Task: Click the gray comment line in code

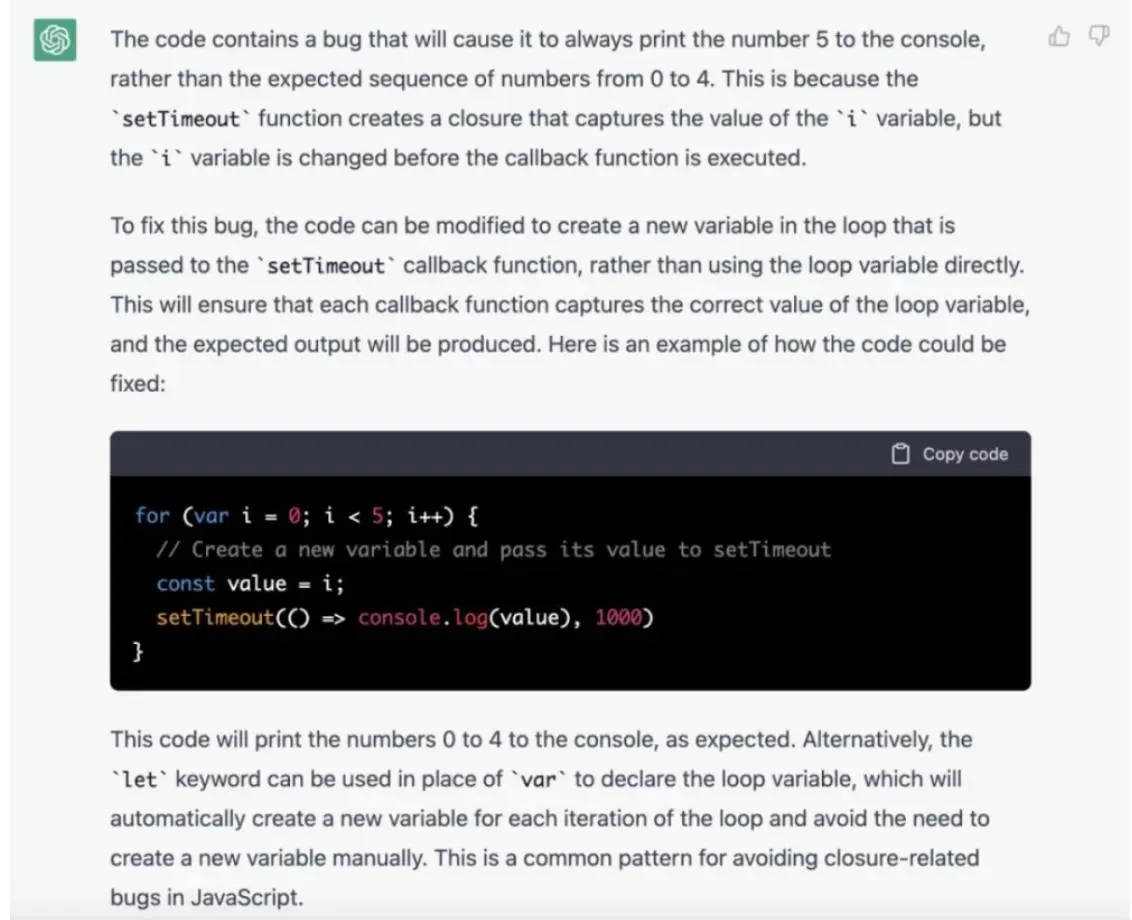Action: tap(493, 549)
